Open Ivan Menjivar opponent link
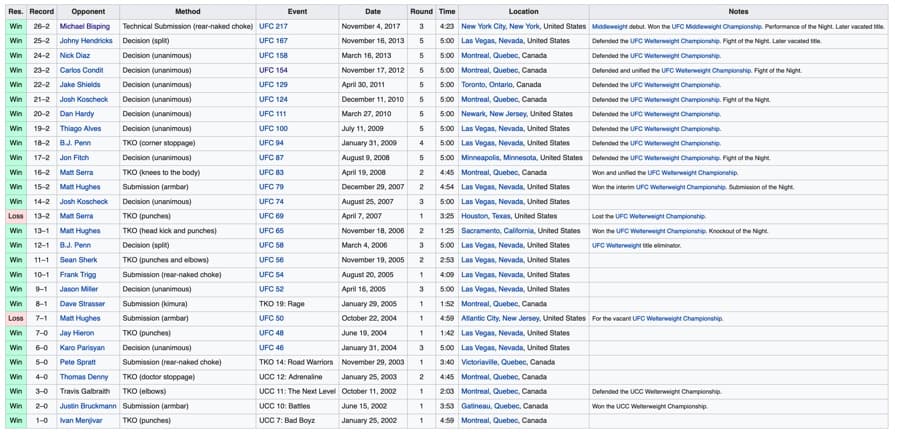The width and height of the screenshot is (900, 436). pyautogui.click(x=81, y=421)
